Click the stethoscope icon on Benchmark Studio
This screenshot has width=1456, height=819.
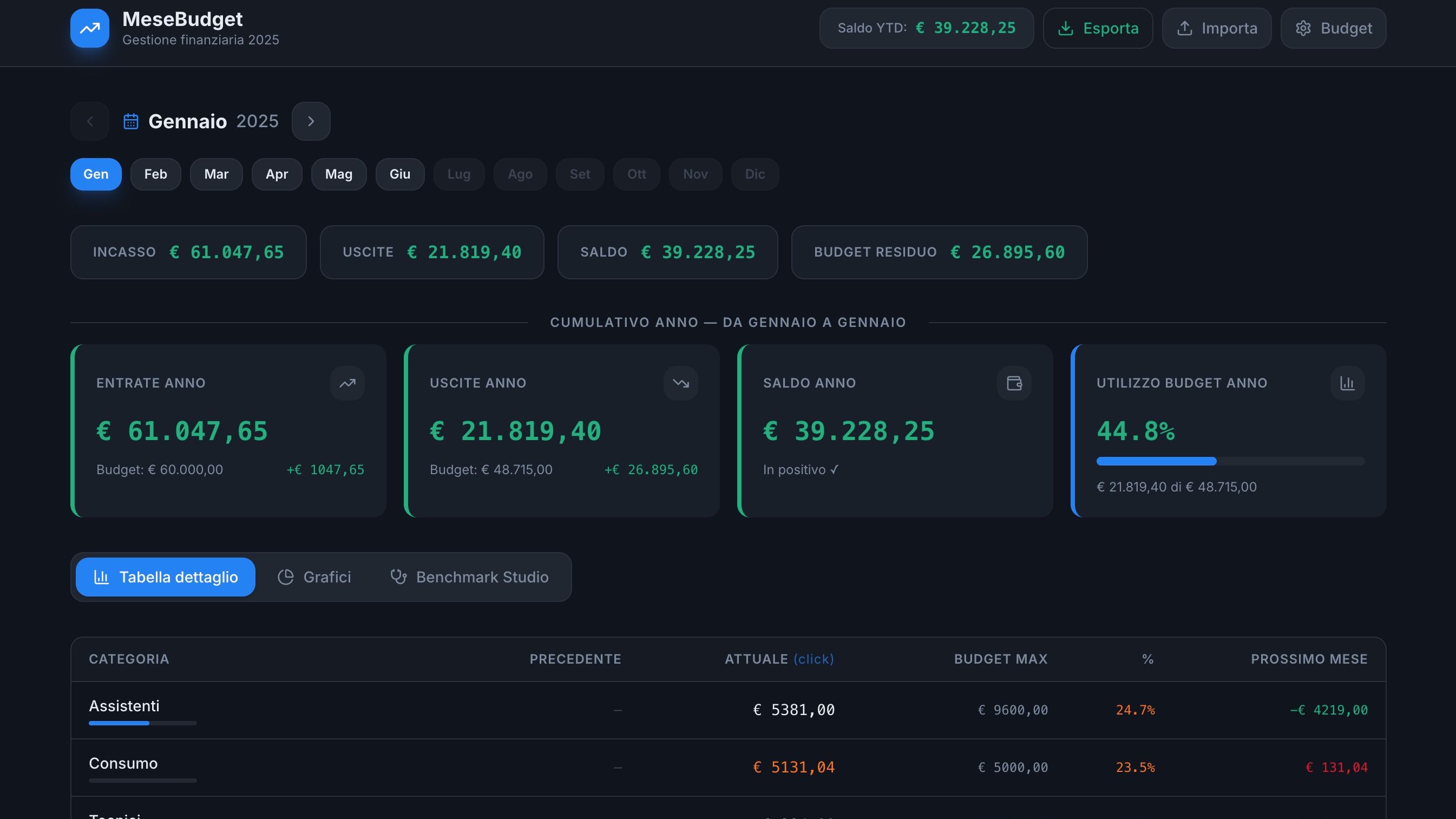tap(398, 577)
